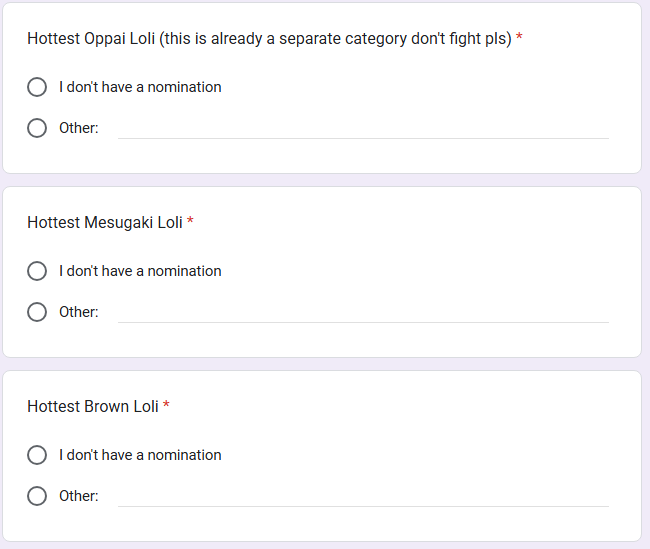Click the 'I don't have a nomination' label, Mesugaki question
Viewport: 650px width, 549px height.
[x=140, y=271]
